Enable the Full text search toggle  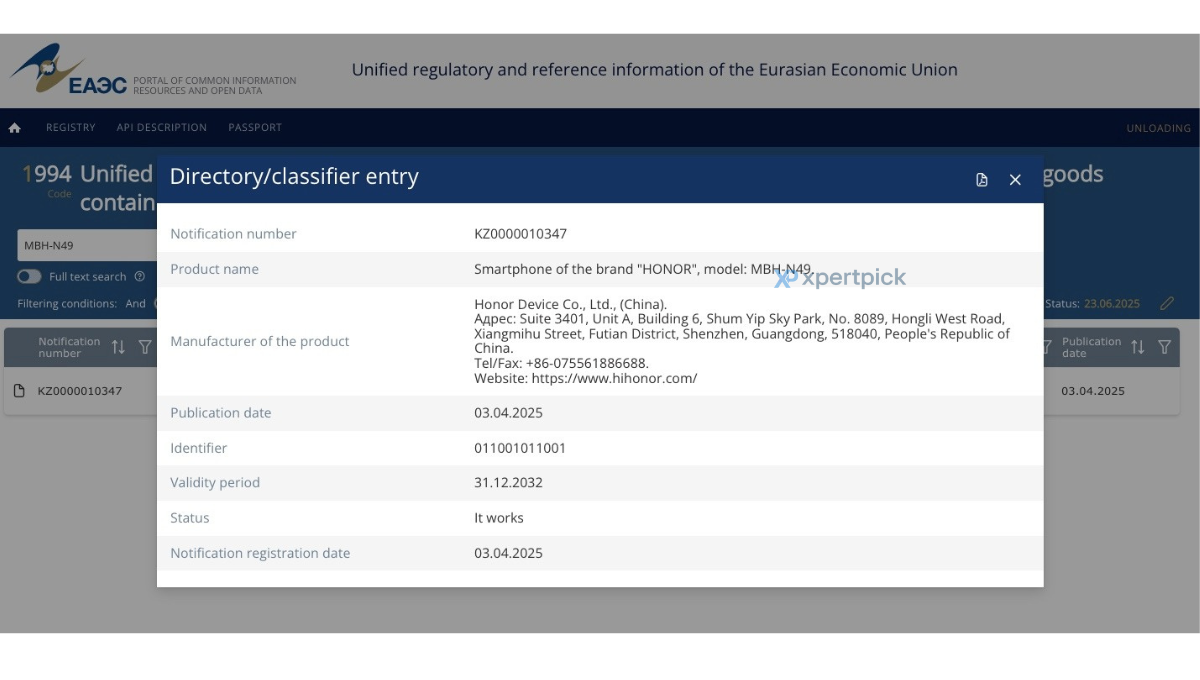tap(29, 277)
